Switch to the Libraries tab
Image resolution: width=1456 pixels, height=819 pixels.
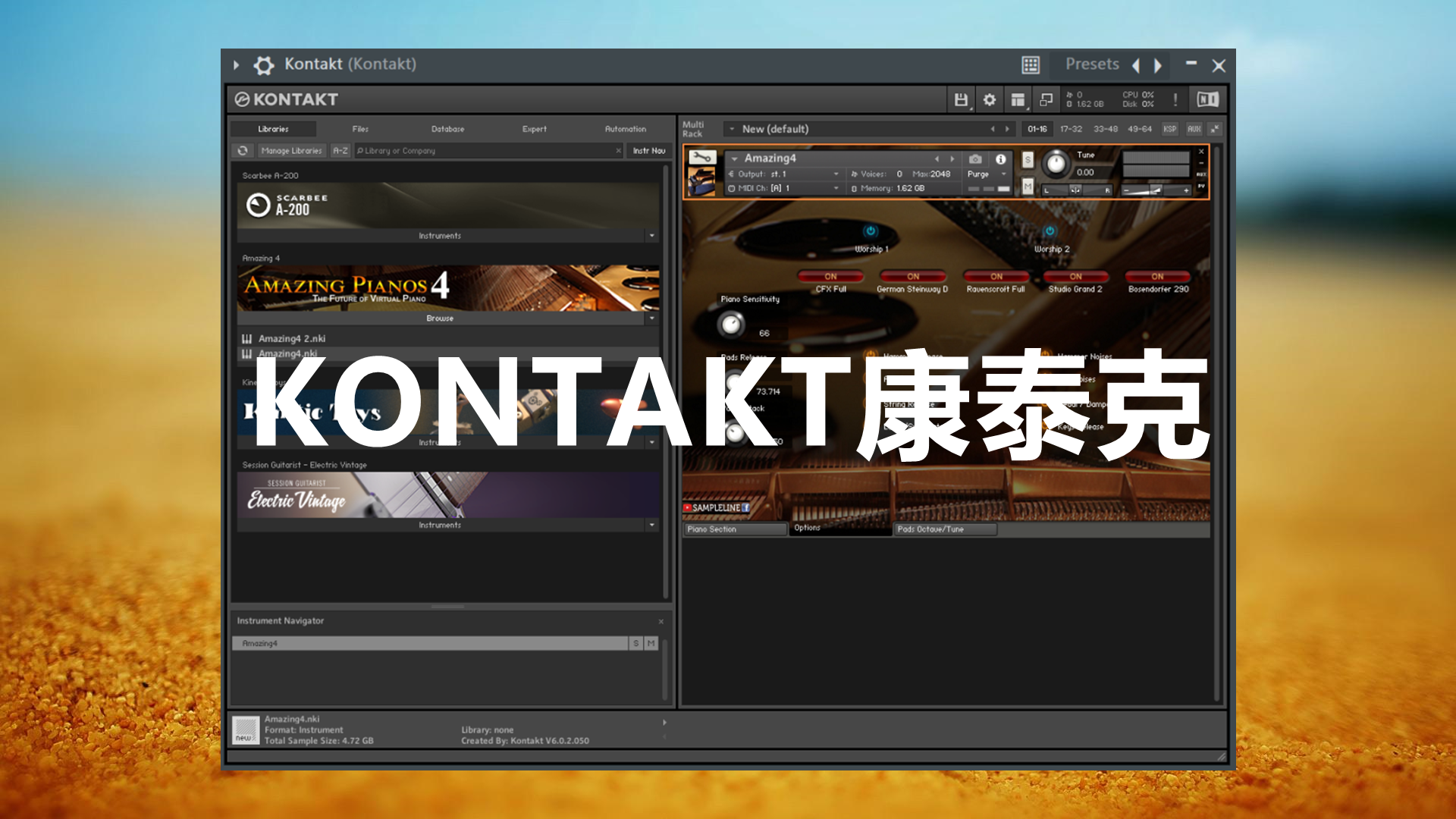pos(273,130)
